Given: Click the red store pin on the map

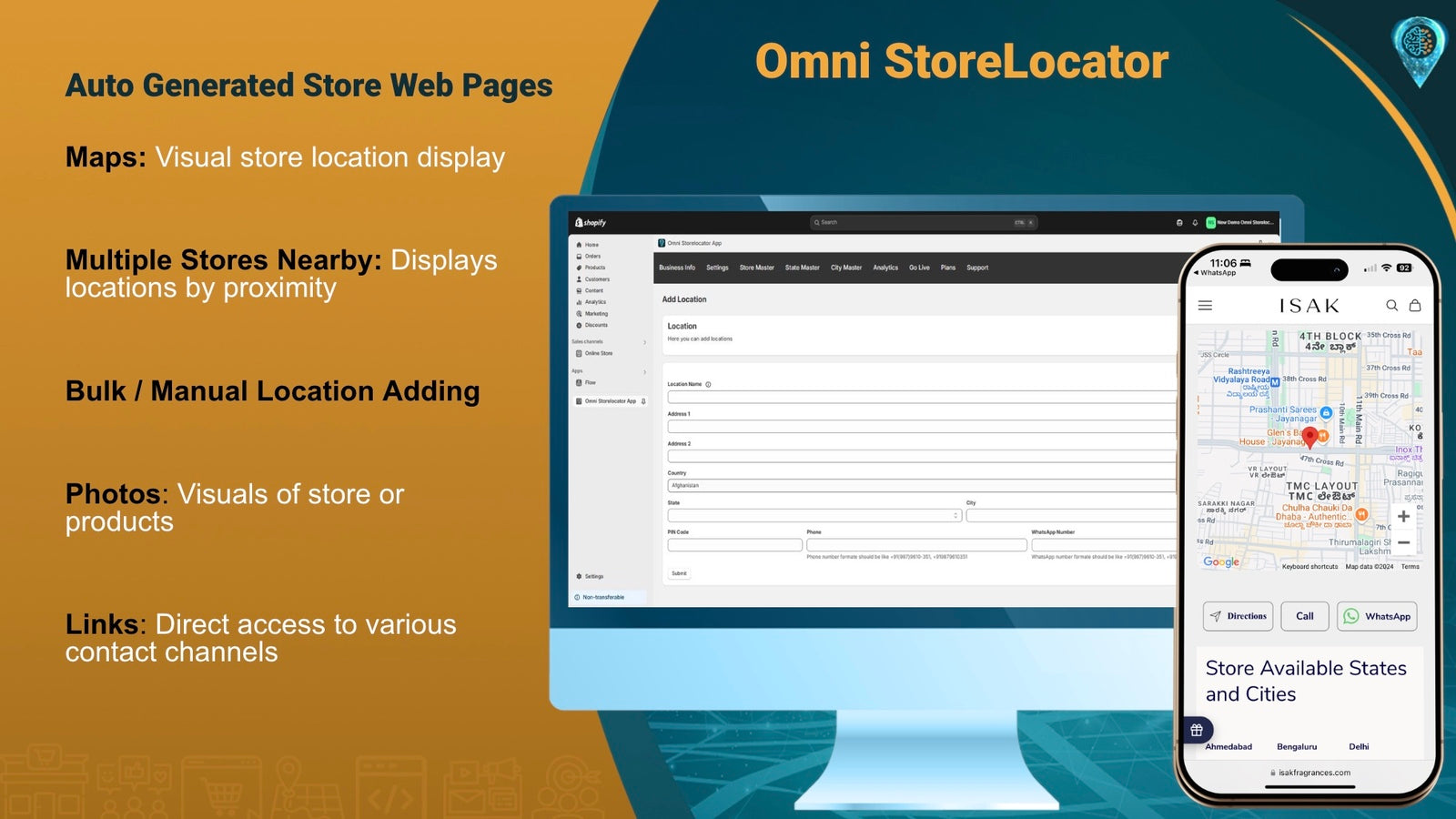Looking at the screenshot, I should [1309, 437].
